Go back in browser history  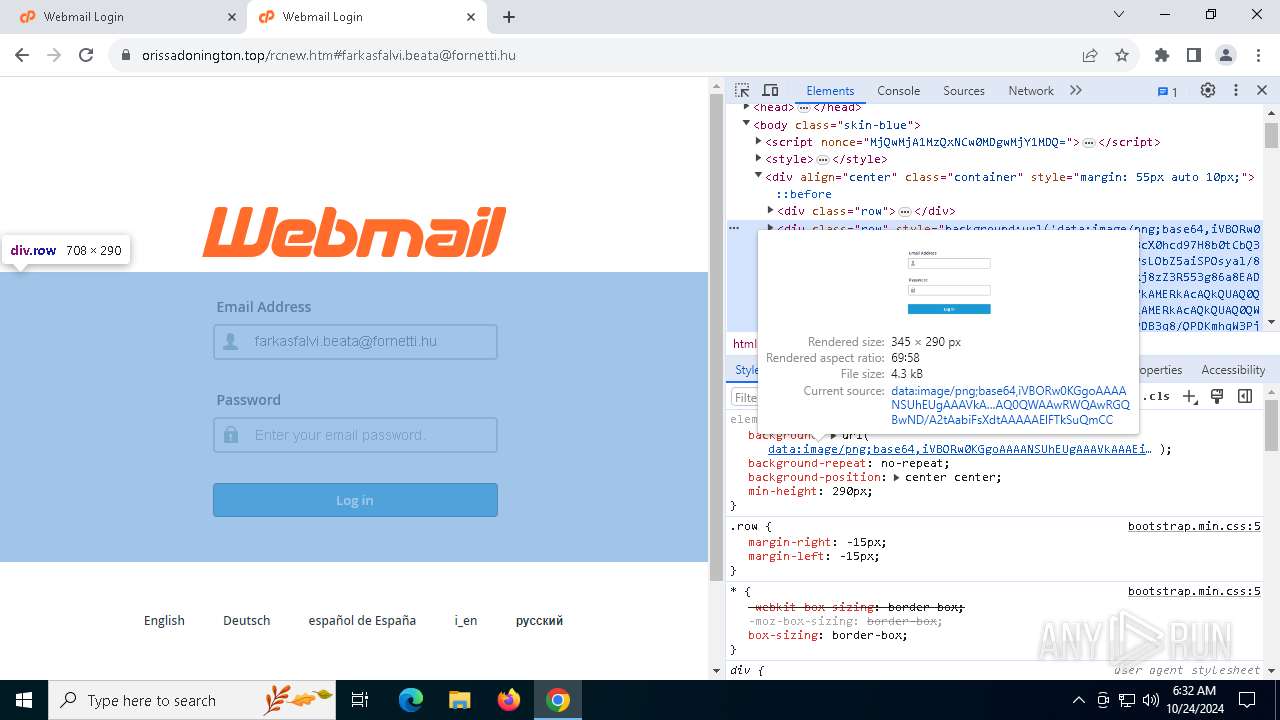[x=22, y=55]
